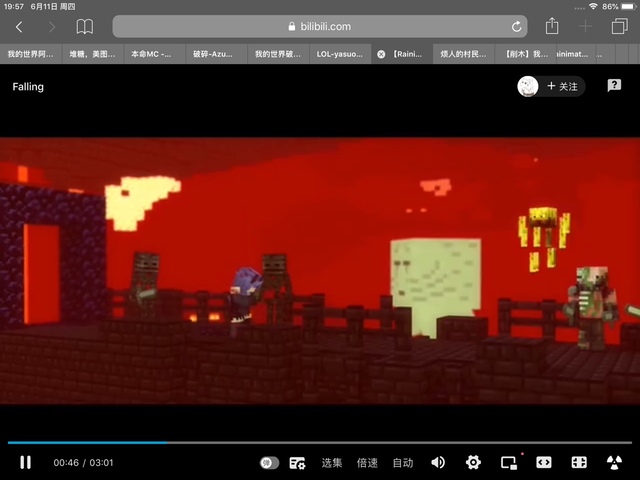The height and width of the screenshot is (480, 640).
Task: Click the 00:46 / 03:01 time display
Action: click(83, 463)
